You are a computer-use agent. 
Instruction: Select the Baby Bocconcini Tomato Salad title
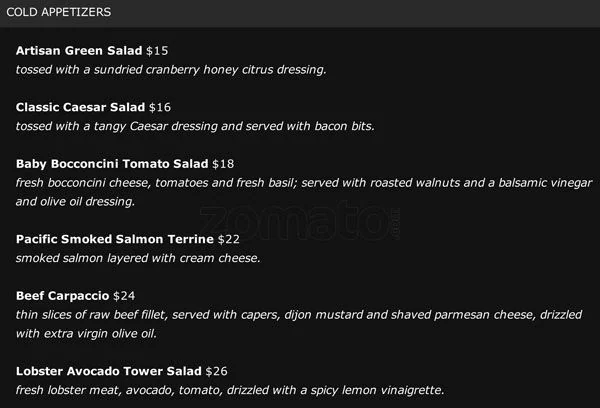(x=111, y=163)
